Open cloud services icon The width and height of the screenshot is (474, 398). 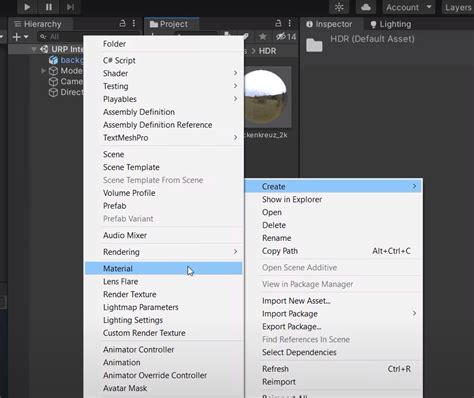tap(366, 7)
